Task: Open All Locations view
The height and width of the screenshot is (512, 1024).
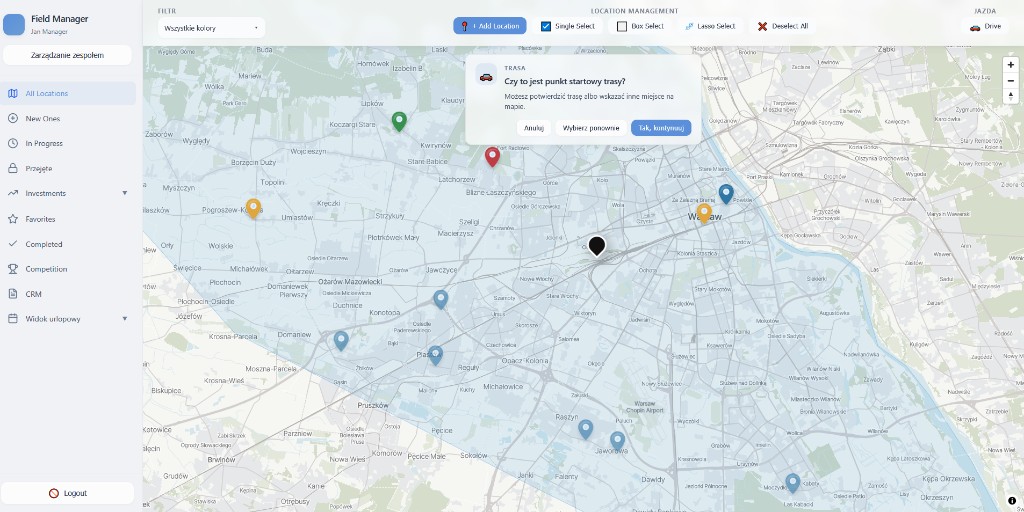Action: tap(68, 93)
